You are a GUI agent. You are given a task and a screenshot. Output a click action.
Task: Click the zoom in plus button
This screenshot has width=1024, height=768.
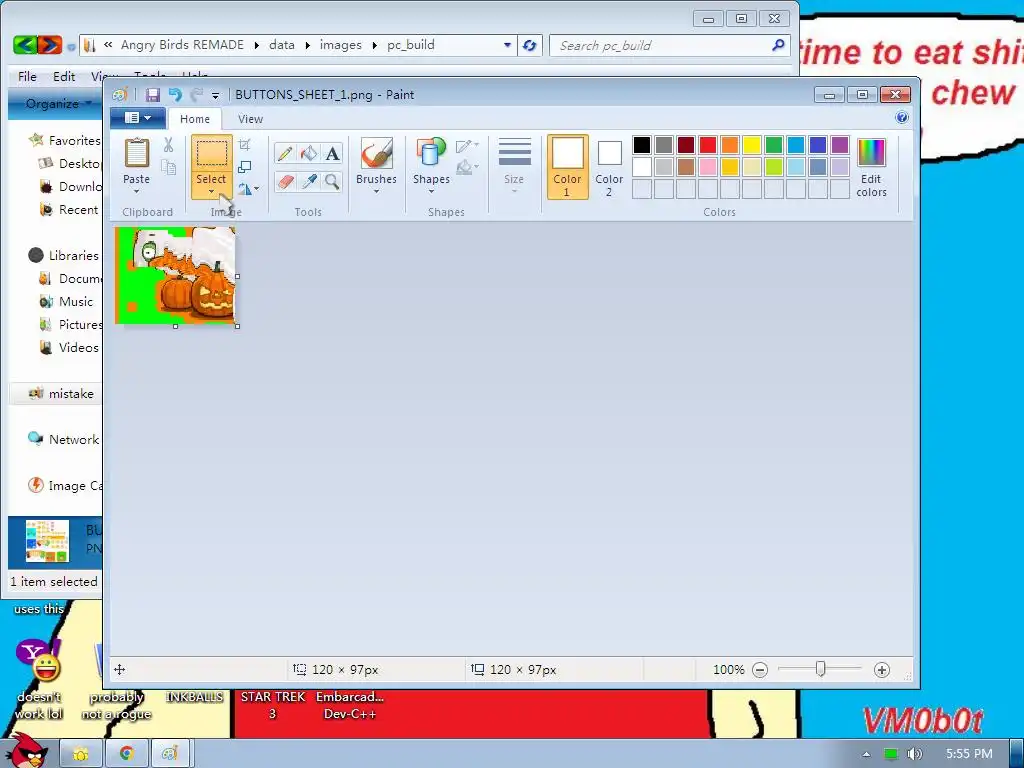(x=882, y=669)
